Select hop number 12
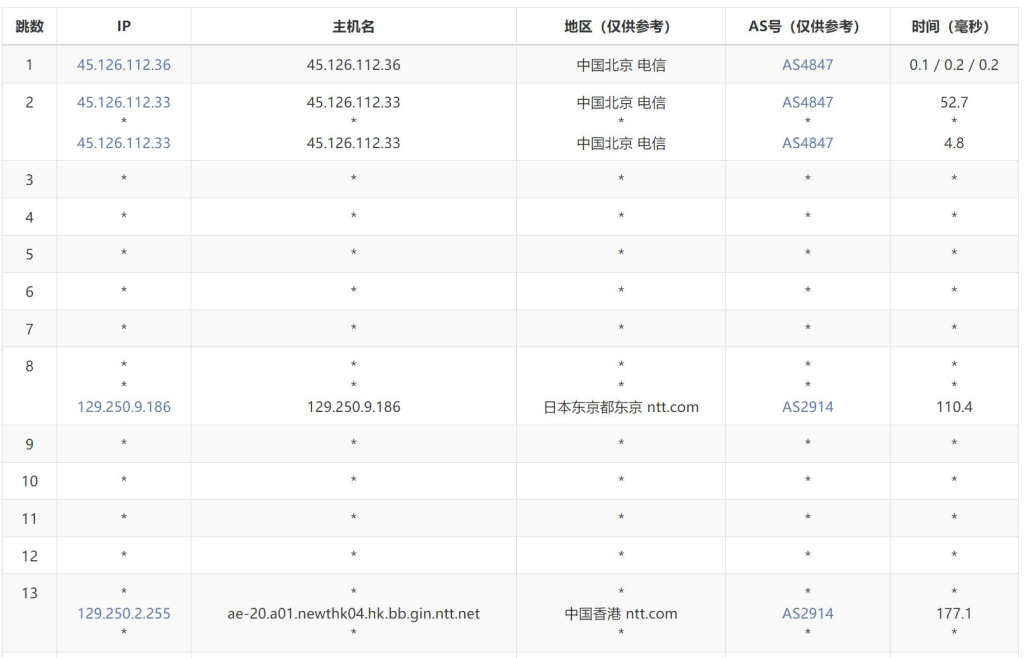Viewport: 1024px width, 658px height. click(x=29, y=556)
